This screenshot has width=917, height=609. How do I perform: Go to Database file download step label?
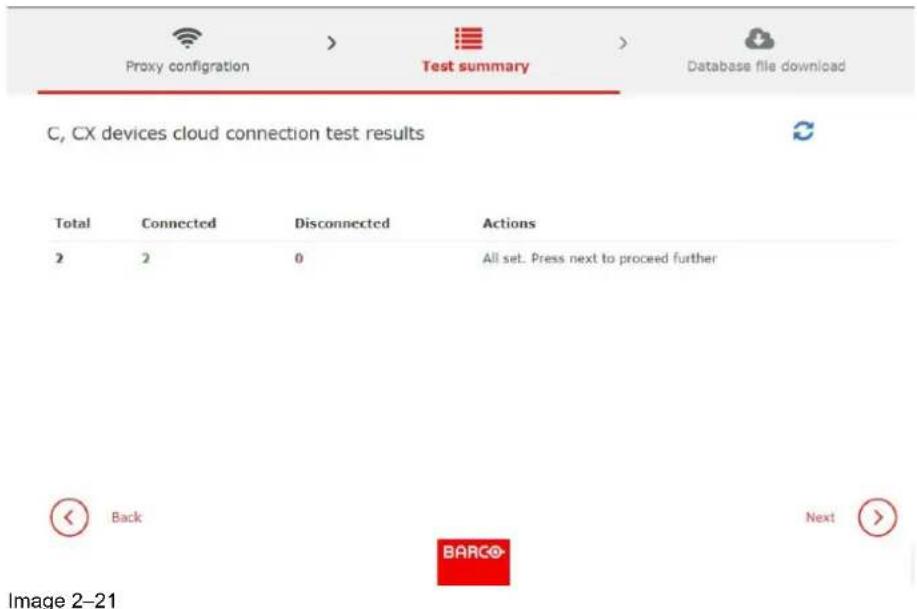pos(766,66)
